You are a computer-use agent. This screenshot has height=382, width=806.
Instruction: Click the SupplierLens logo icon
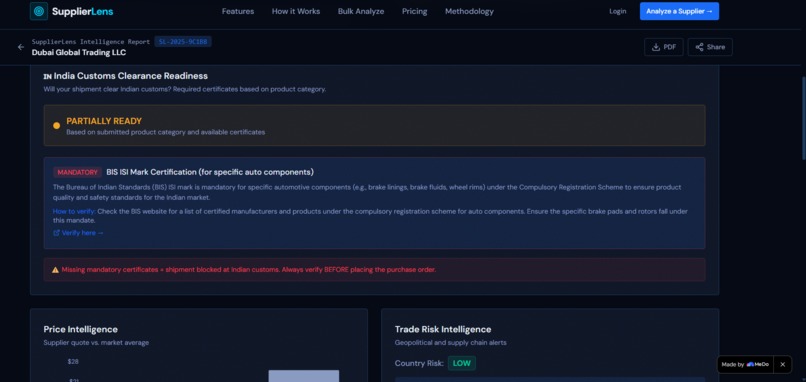click(39, 11)
